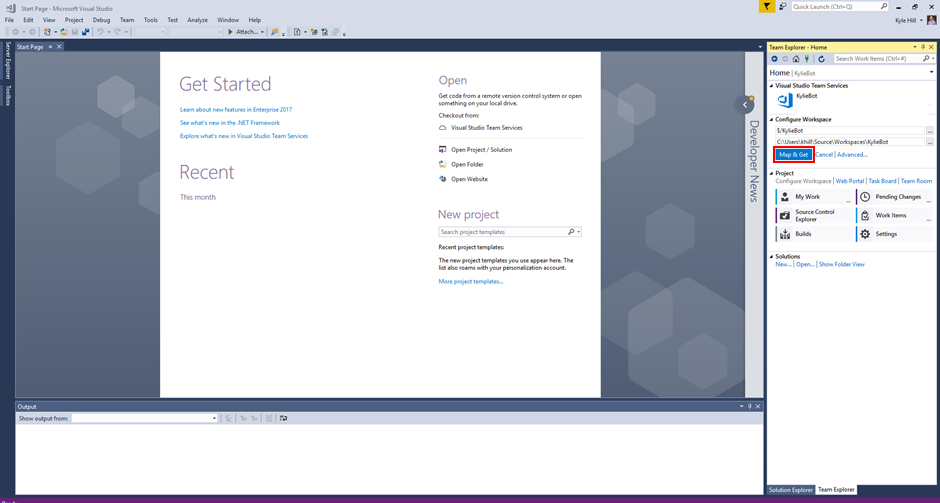Open the Toolbox side tab

pyautogui.click(x=8, y=95)
